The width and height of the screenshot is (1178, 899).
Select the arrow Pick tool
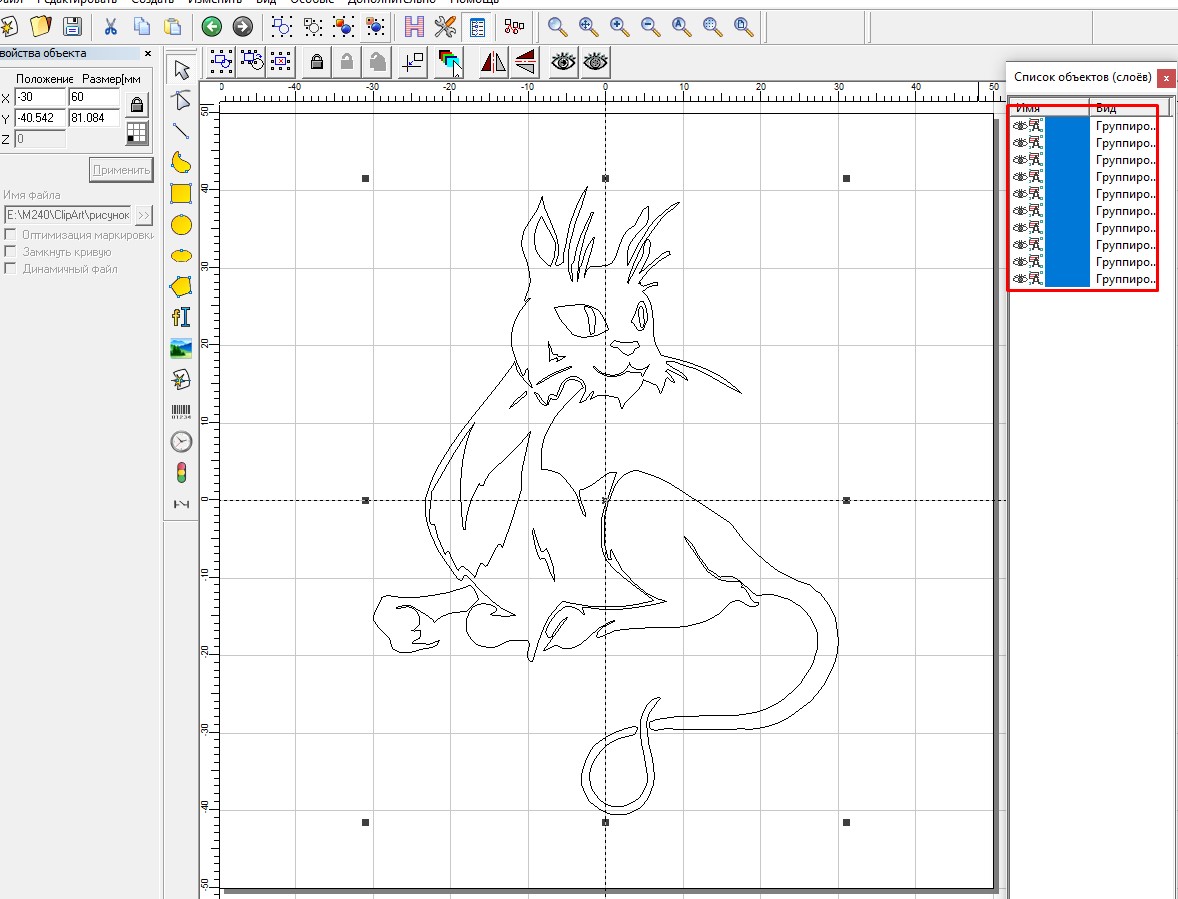[181, 69]
